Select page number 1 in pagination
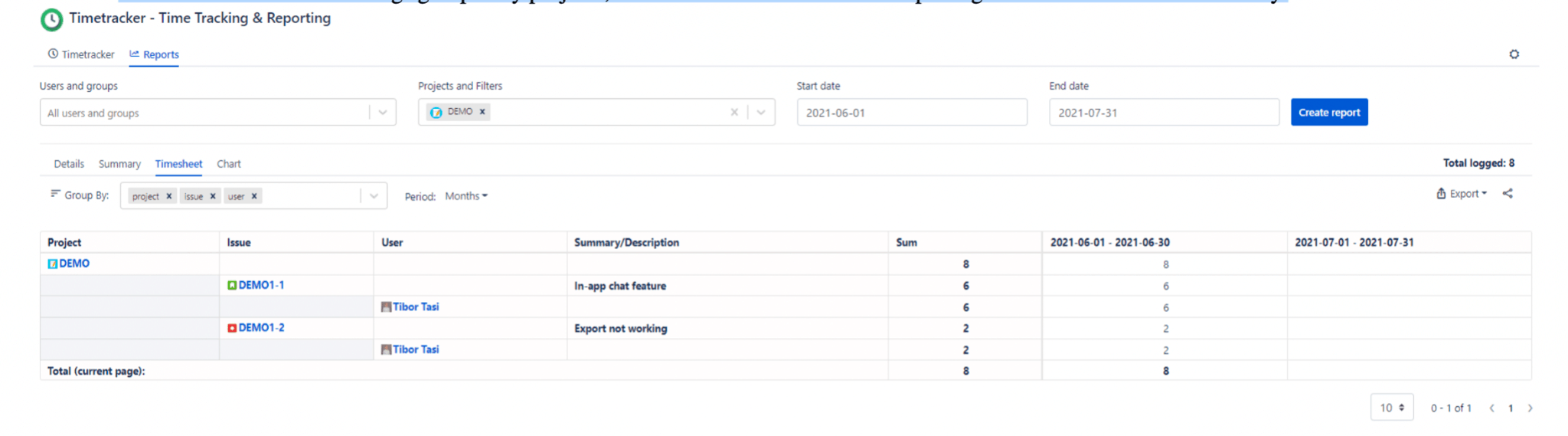This screenshot has width=1568, height=436. point(1511,408)
